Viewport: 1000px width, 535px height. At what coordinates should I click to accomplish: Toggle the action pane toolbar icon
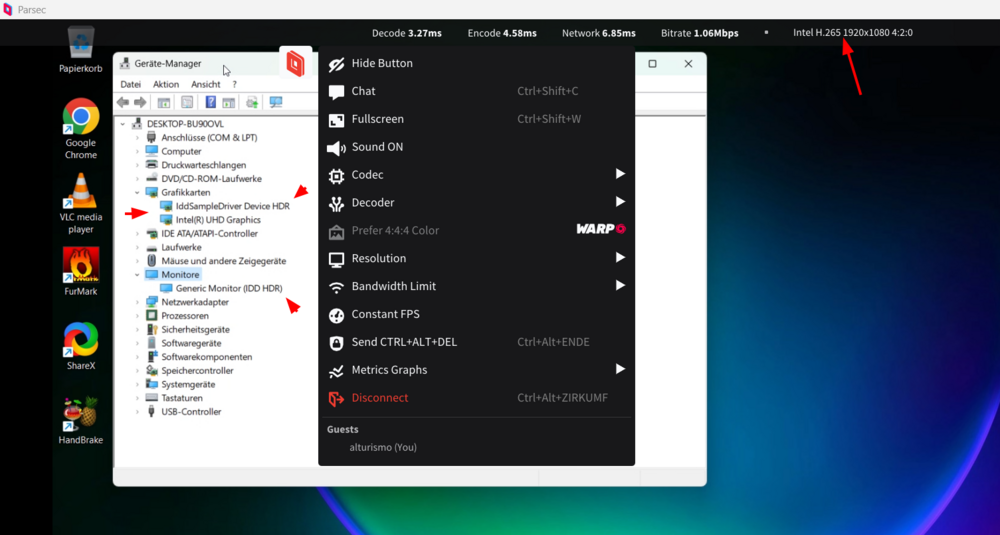tap(228, 102)
